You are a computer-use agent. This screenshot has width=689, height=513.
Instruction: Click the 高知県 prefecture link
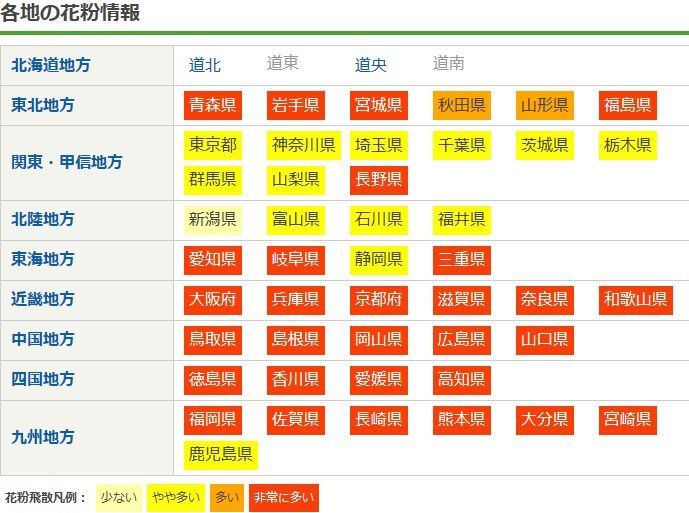click(x=461, y=379)
